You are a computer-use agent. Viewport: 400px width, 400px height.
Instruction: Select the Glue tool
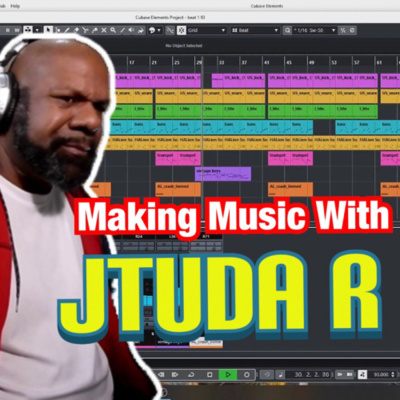point(95,30)
